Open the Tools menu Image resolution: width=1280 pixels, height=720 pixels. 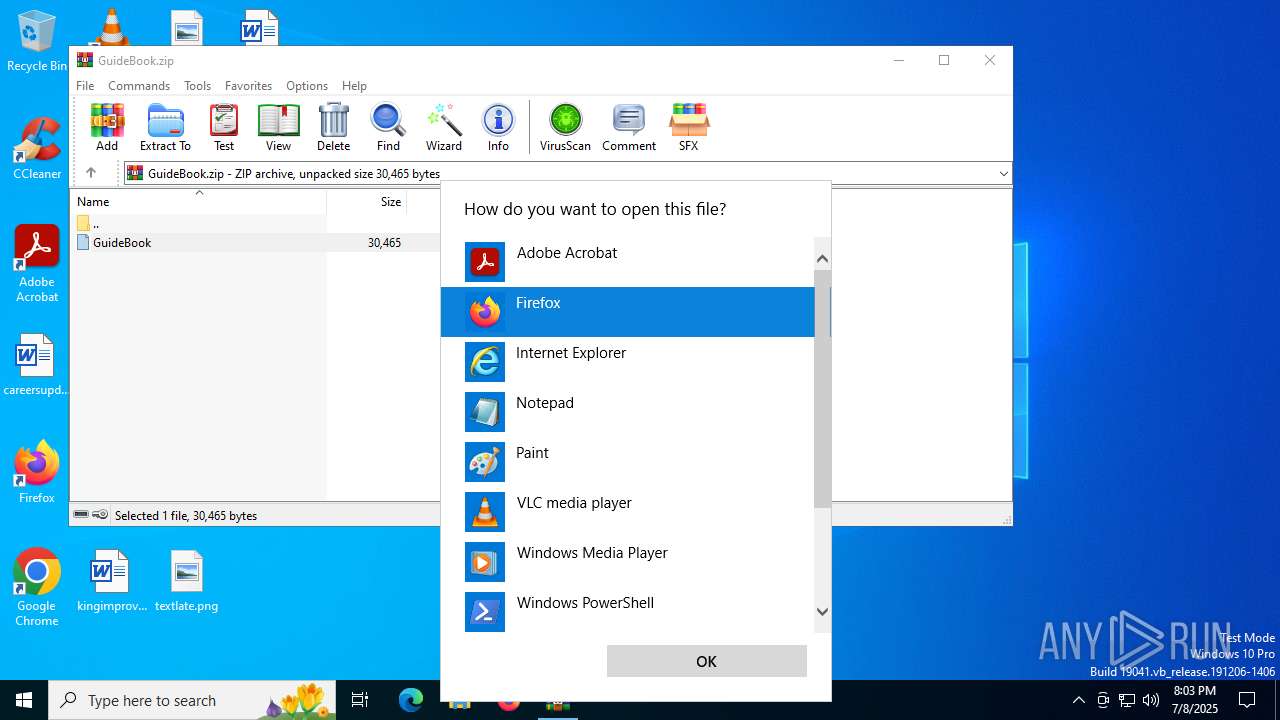197,86
